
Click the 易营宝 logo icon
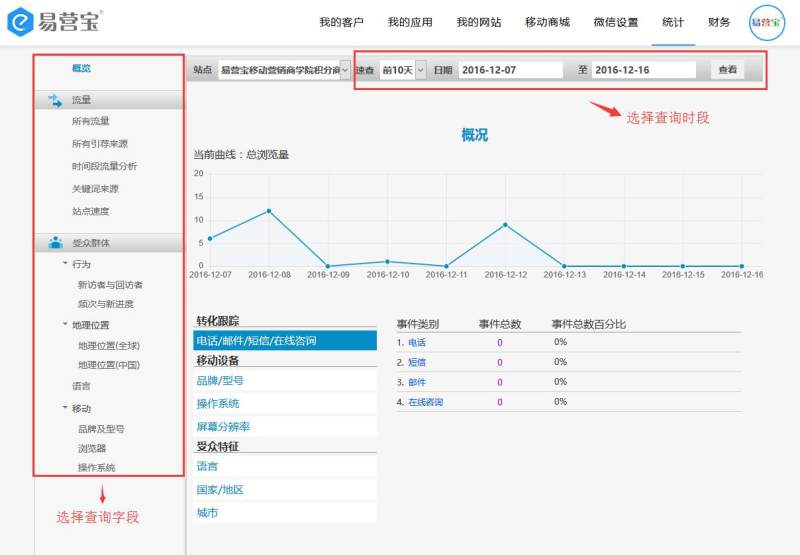tap(21, 21)
